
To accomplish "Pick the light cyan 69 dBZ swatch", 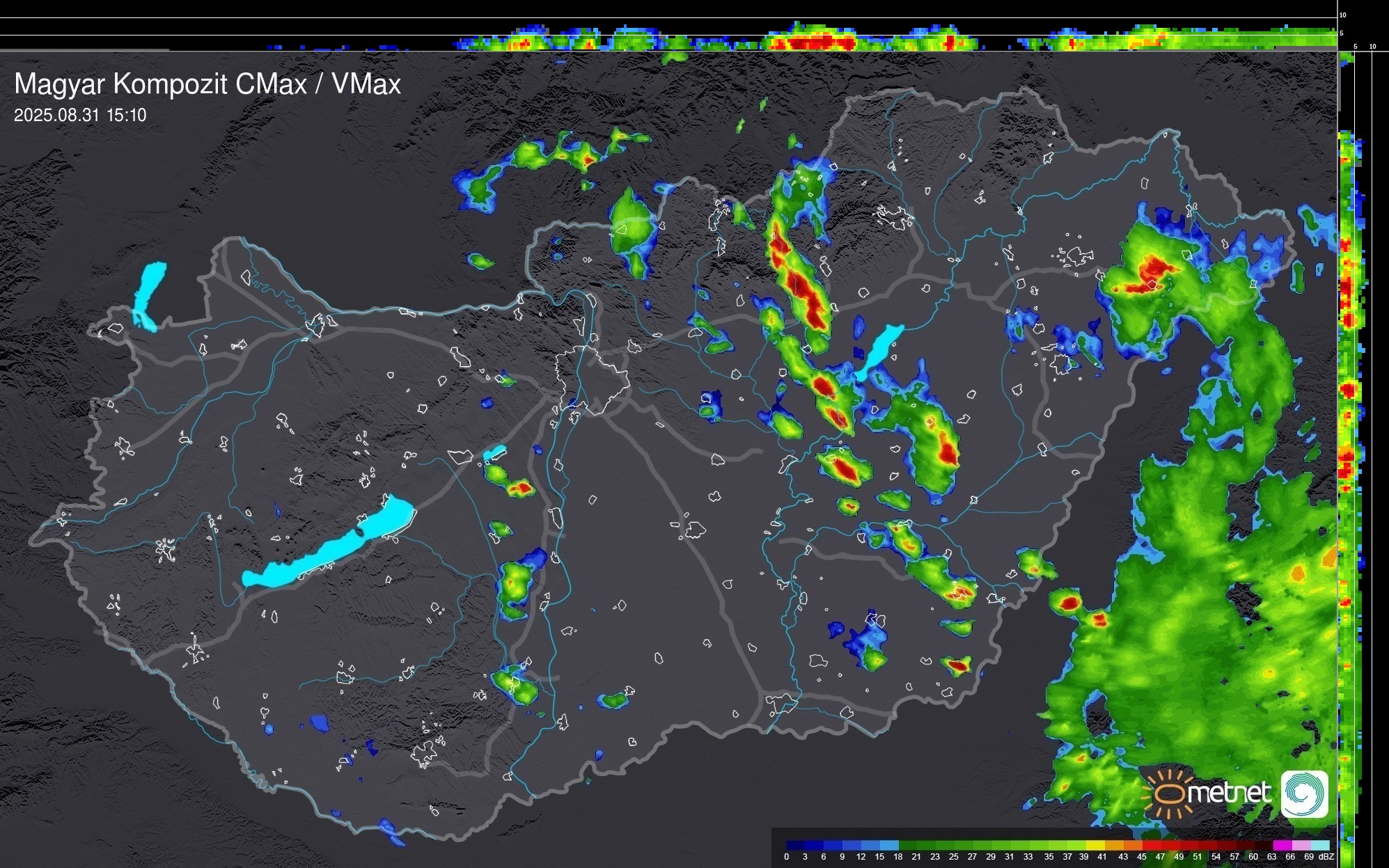I will tap(1319, 845).
